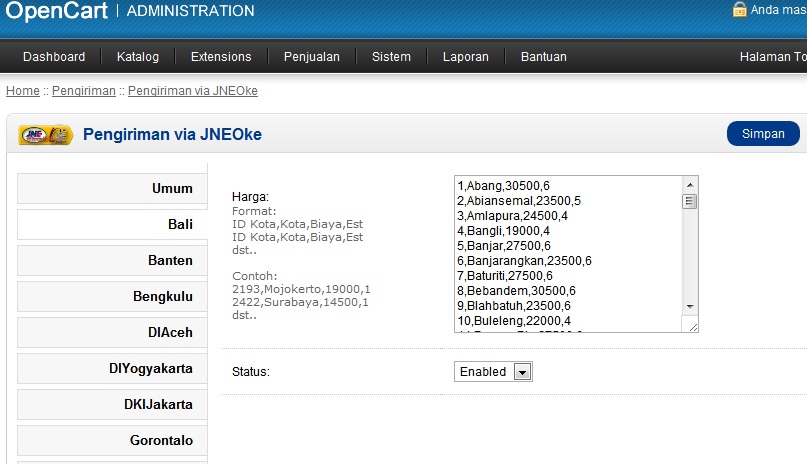Click the line '6,Banjarangkan,23500,6'
This screenshot has height=464, width=807.
pyautogui.click(x=524, y=261)
